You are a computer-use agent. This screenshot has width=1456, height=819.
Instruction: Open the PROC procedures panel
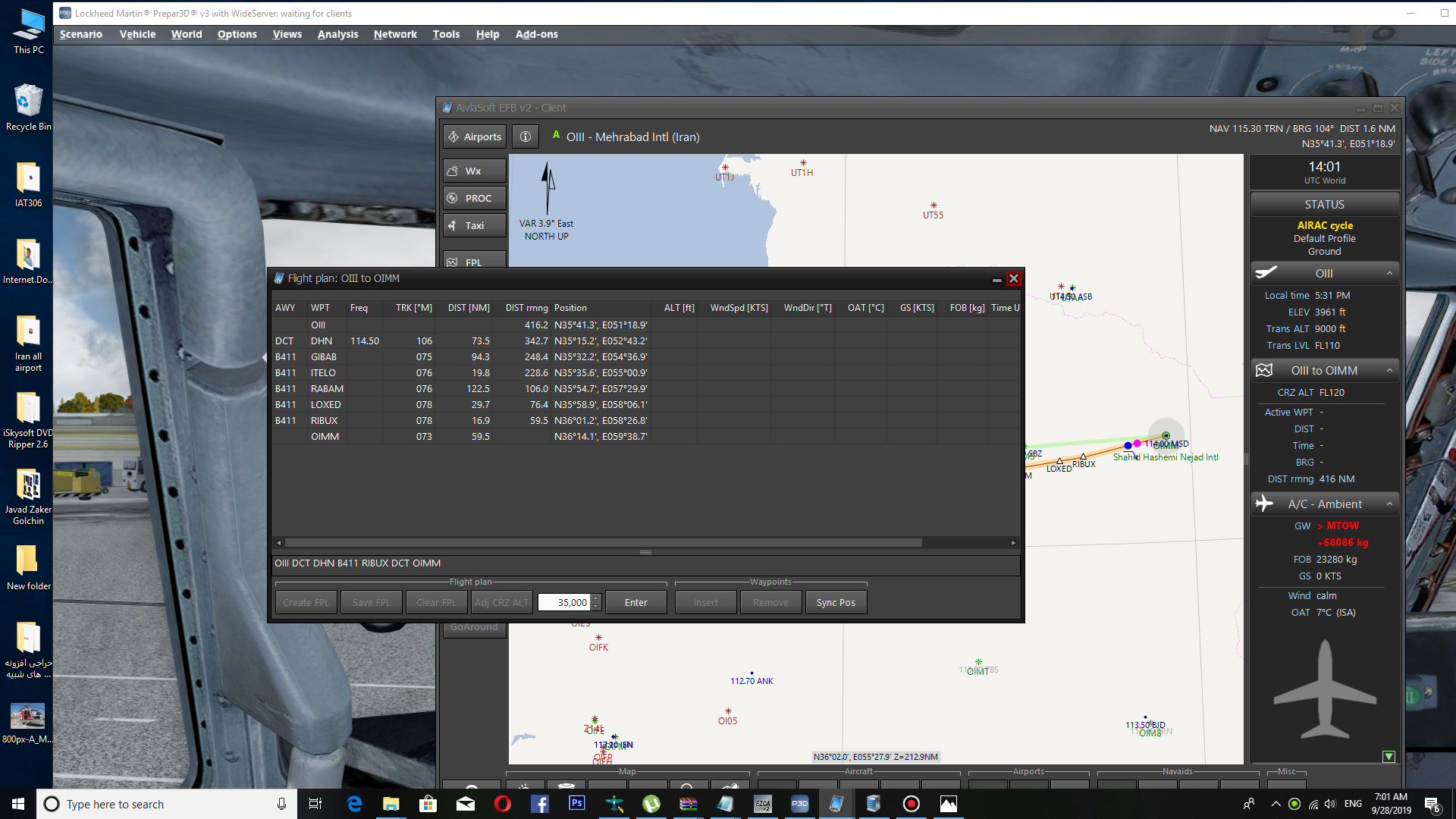[x=475, y=198]
